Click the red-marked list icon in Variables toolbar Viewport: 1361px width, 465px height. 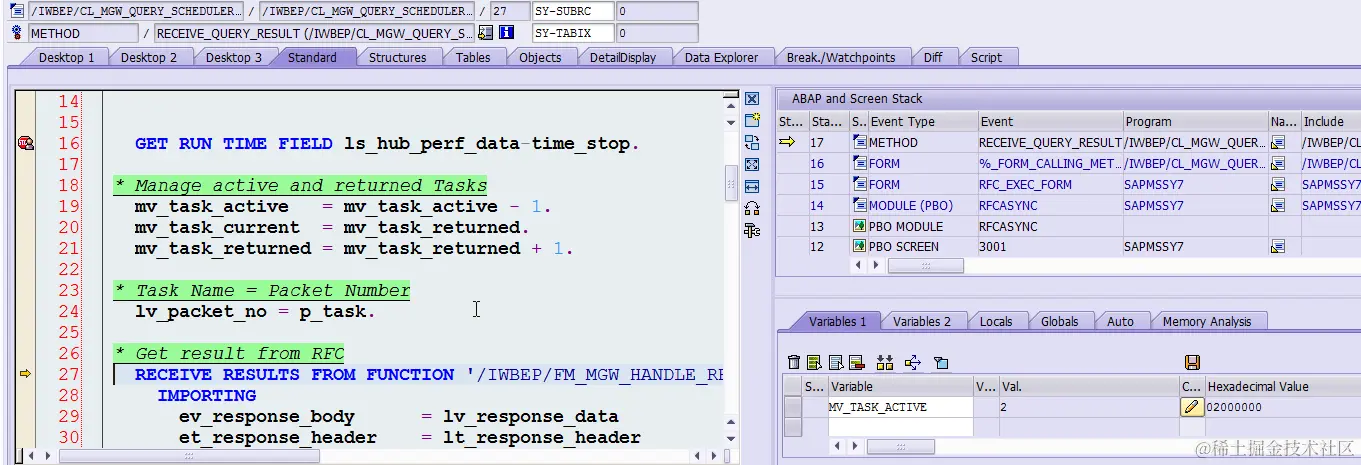856,362
